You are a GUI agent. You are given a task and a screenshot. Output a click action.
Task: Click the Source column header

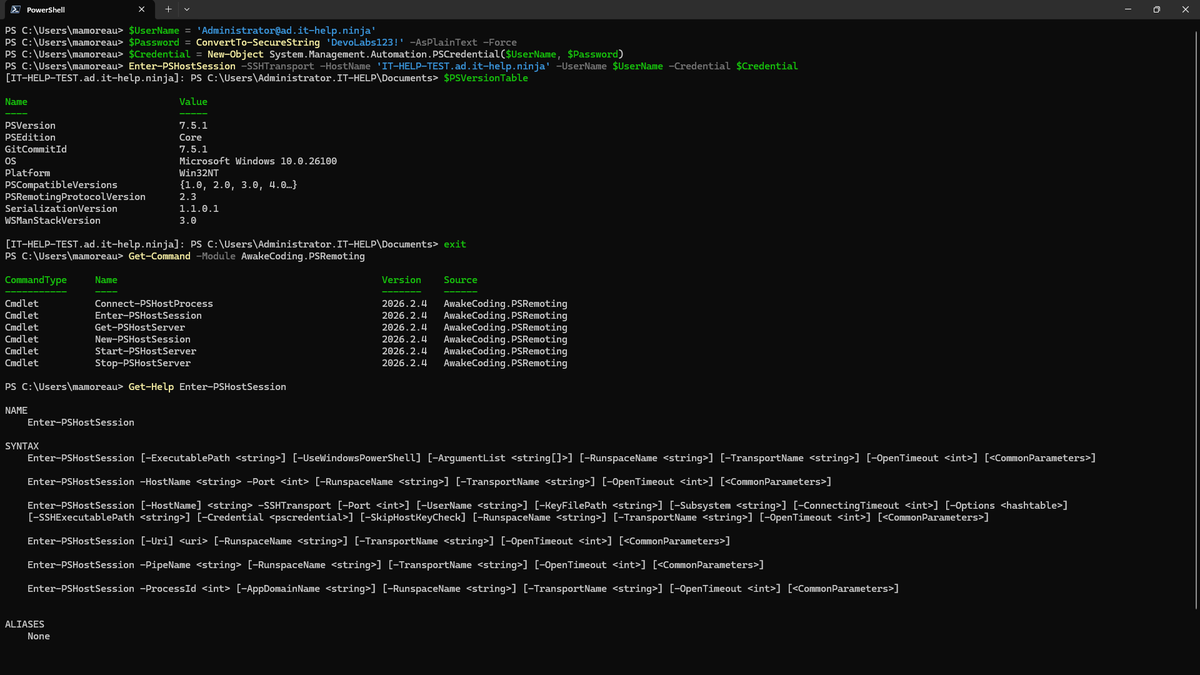[x=460, y=280]
